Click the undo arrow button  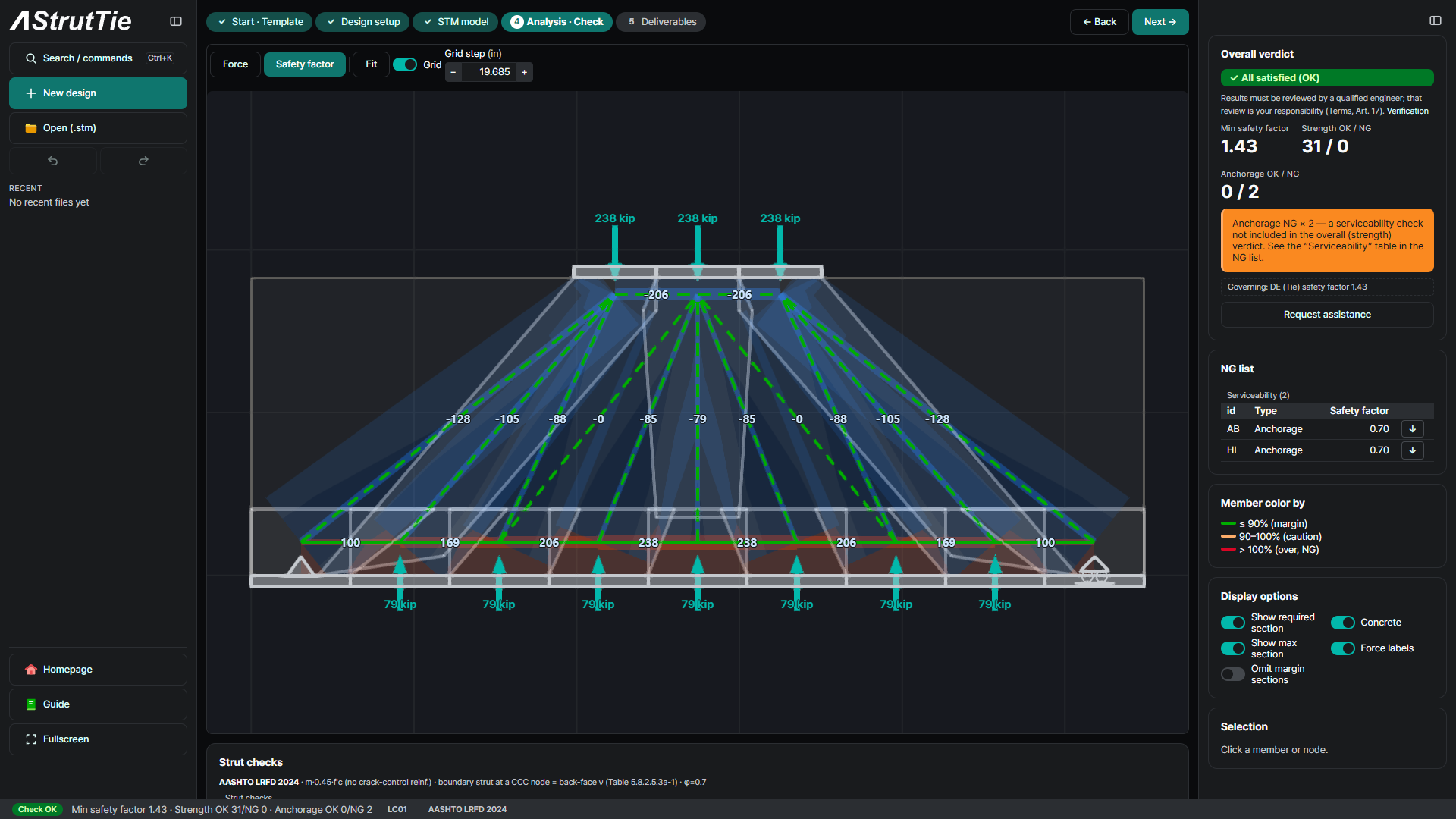(x=53, y=161)
